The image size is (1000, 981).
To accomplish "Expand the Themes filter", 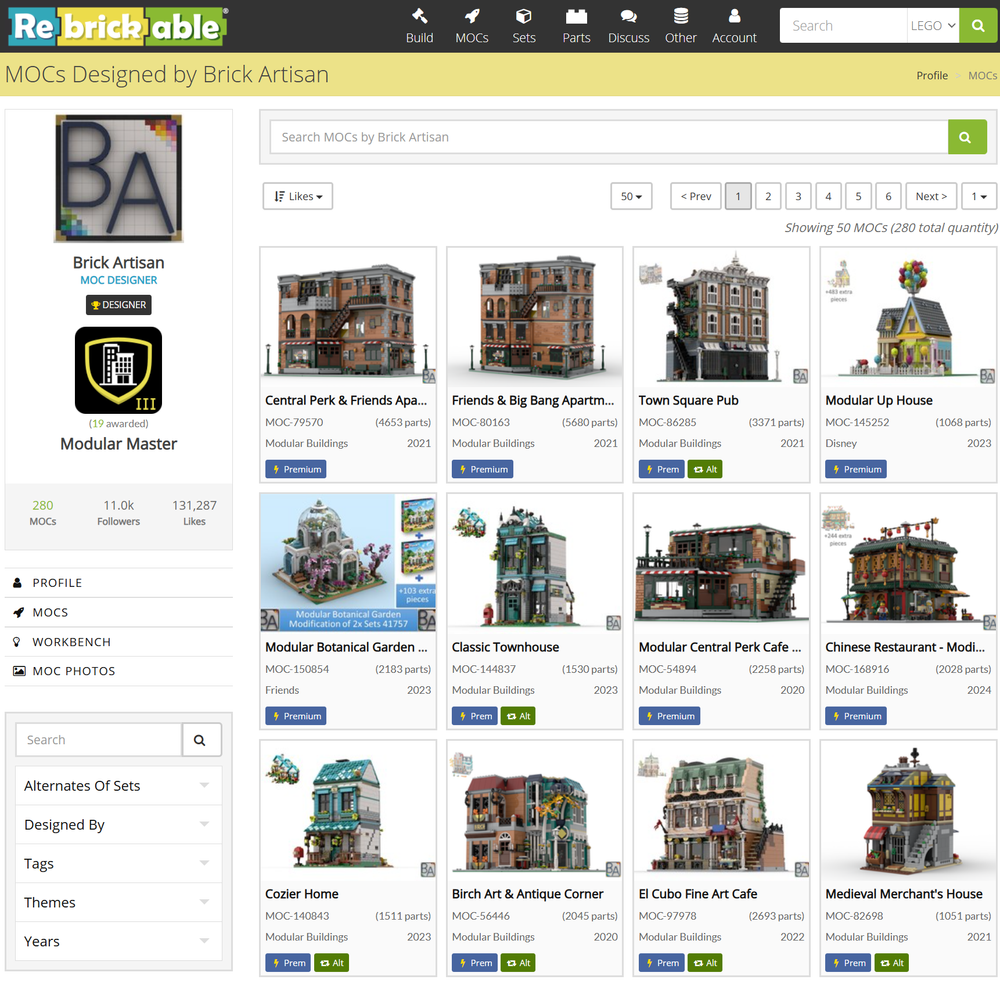I will click(x=119, y=903).
